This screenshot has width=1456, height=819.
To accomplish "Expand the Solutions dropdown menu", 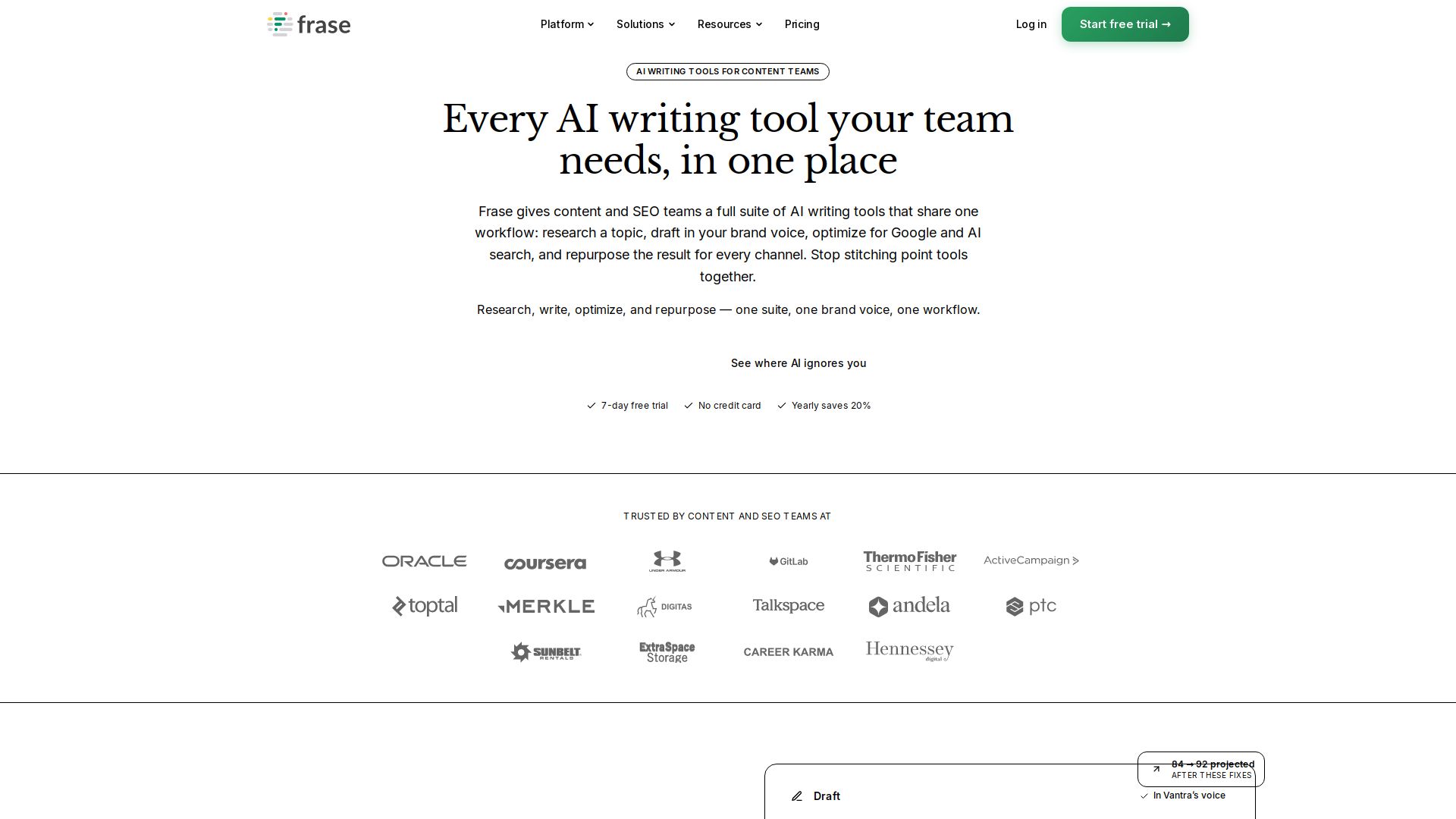I will pos(645,24).
